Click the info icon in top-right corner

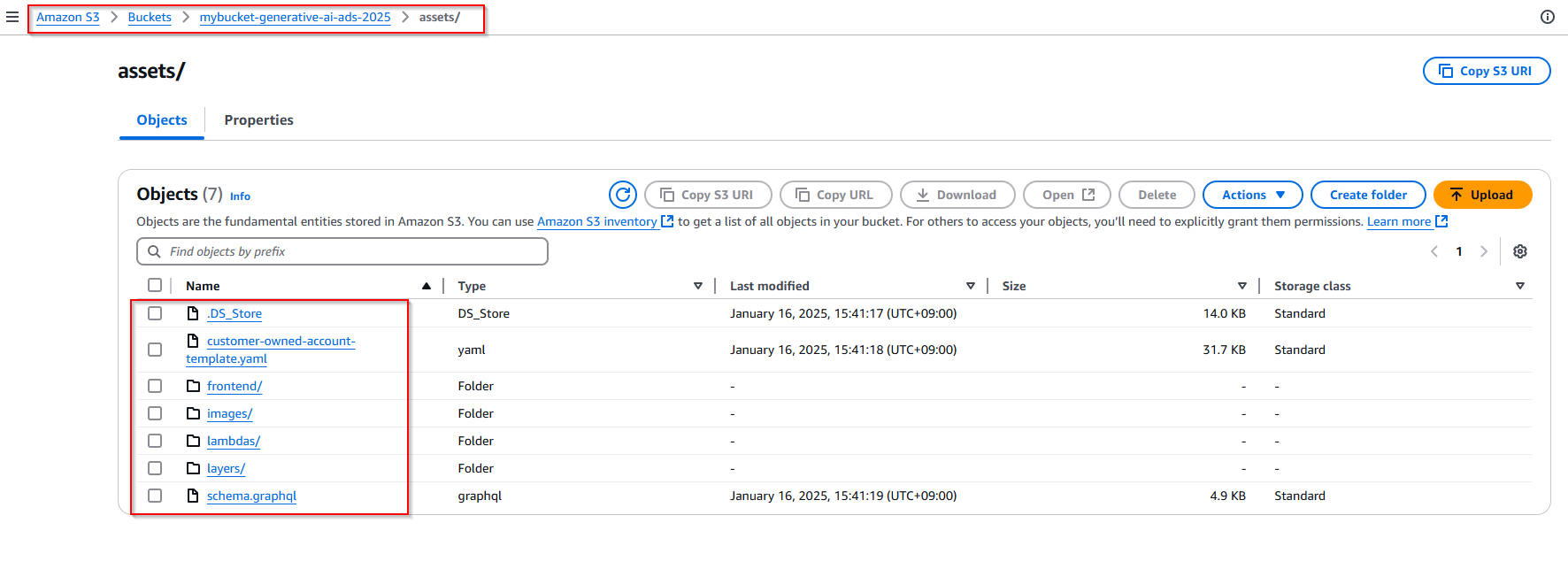click(1547, 17)
